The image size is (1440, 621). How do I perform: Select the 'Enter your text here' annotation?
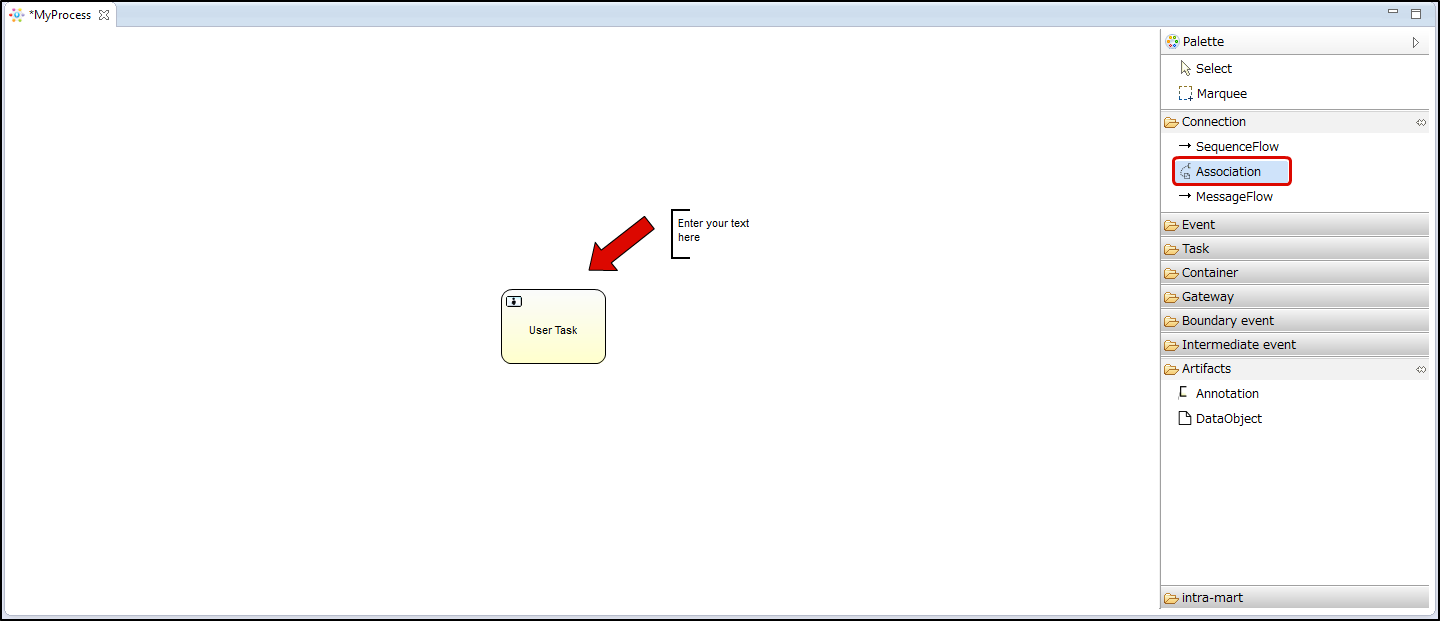point(712,233)
